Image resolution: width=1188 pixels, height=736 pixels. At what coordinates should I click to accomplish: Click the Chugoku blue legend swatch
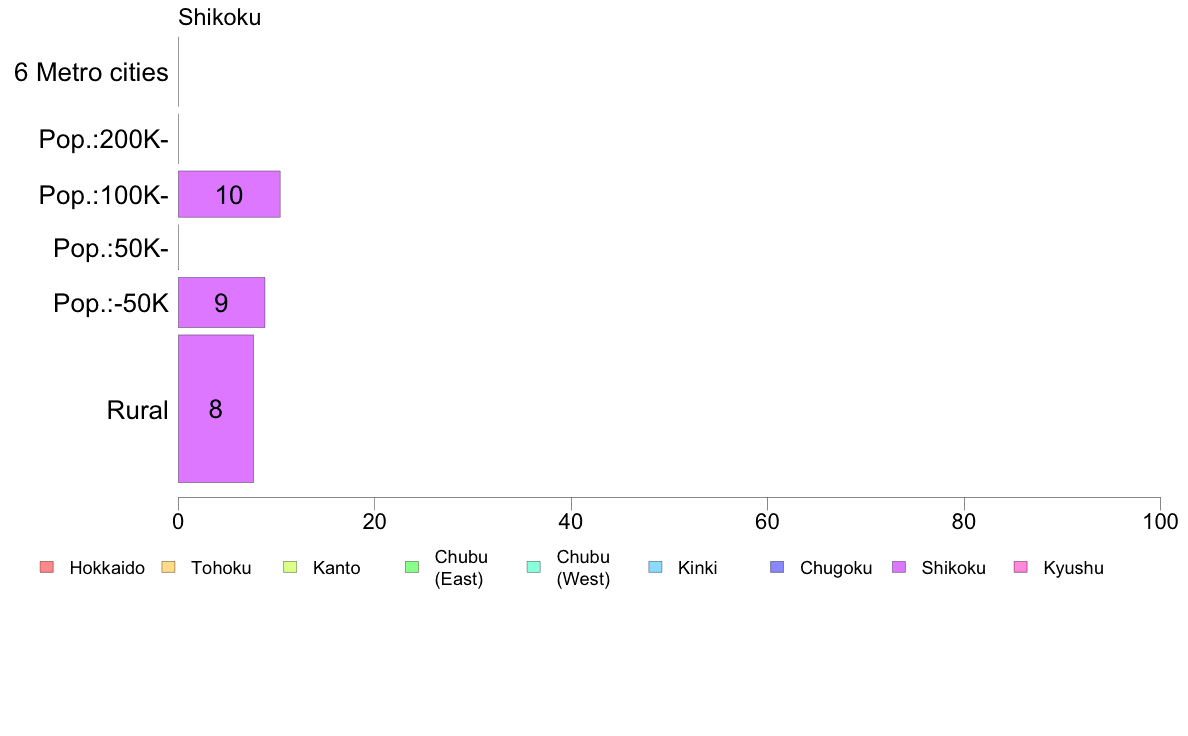777,567
